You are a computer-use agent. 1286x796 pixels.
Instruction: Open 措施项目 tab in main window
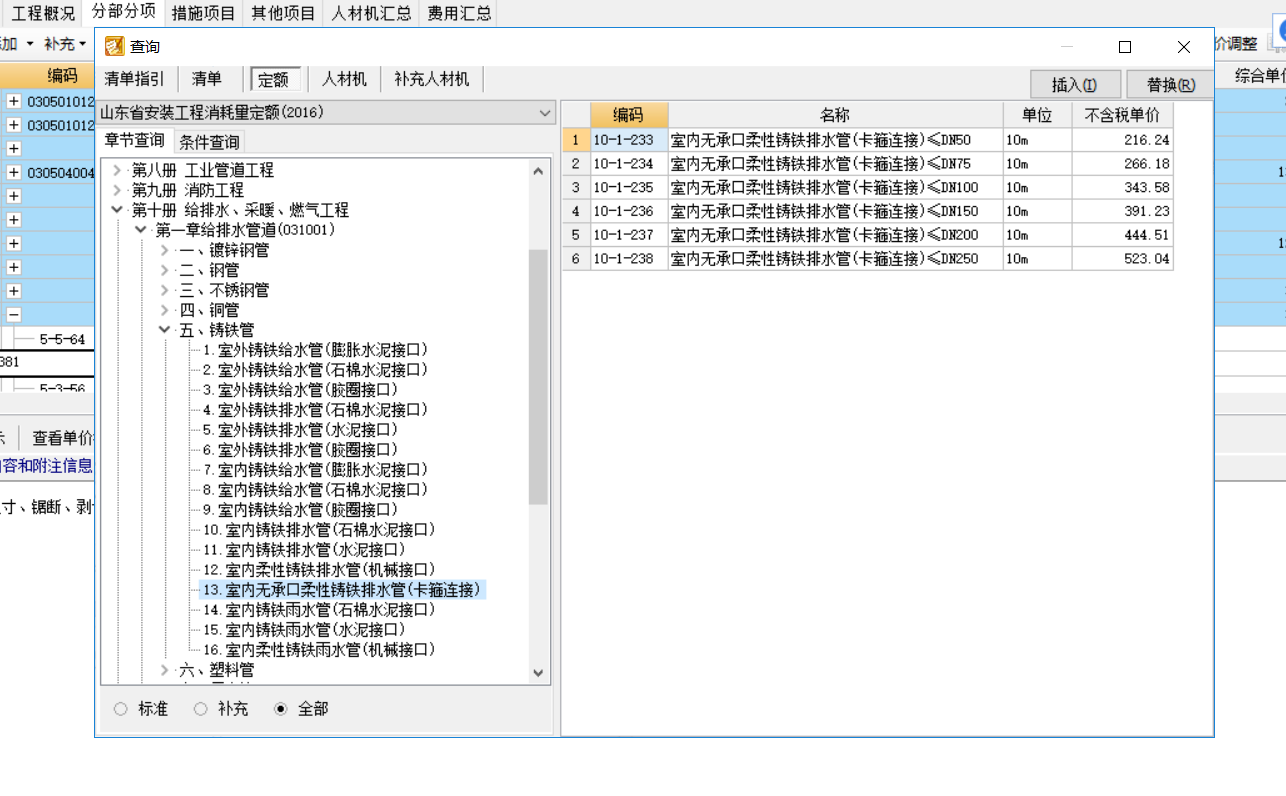(204, 14)
